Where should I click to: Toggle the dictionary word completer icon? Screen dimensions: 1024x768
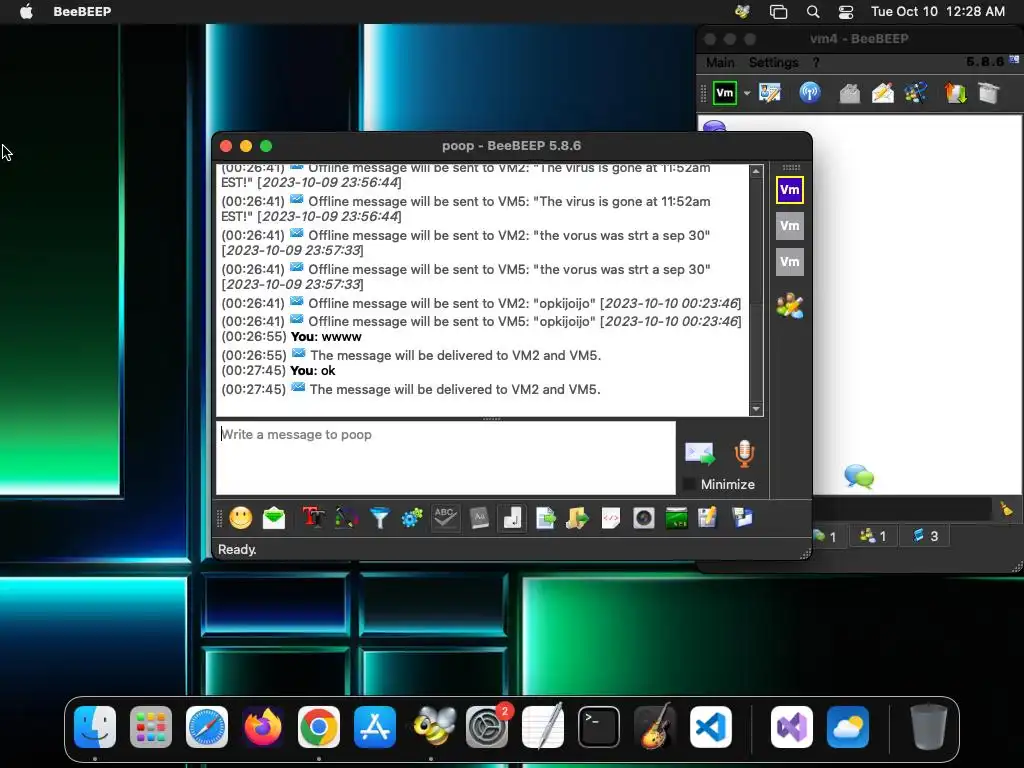(x=479, y=519)
